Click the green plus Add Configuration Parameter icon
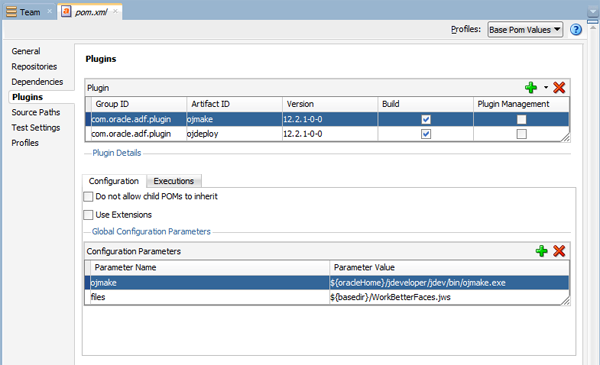 (x=541, y=251)
